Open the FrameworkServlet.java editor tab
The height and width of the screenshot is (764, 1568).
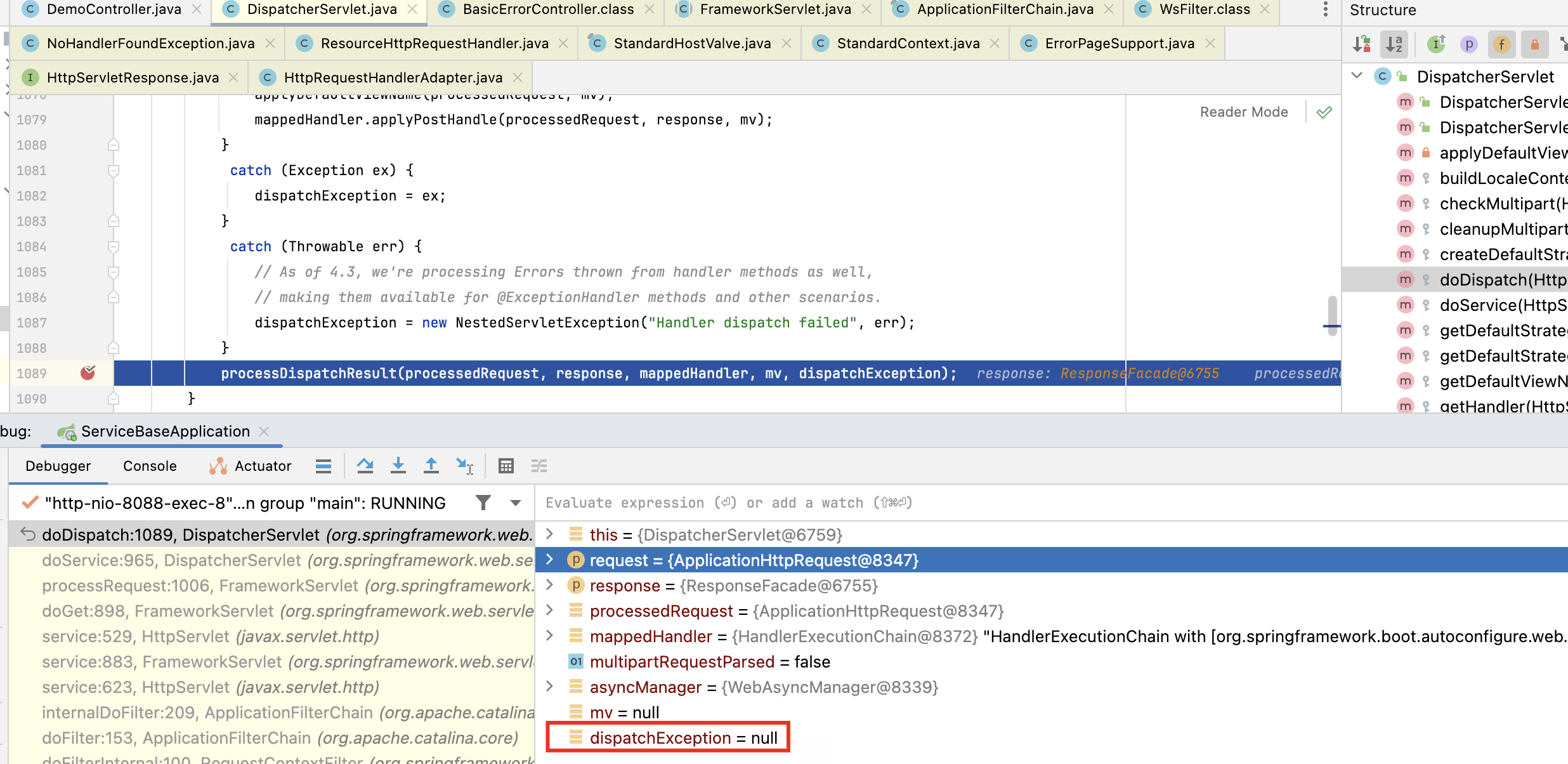[x=774, y=10]
